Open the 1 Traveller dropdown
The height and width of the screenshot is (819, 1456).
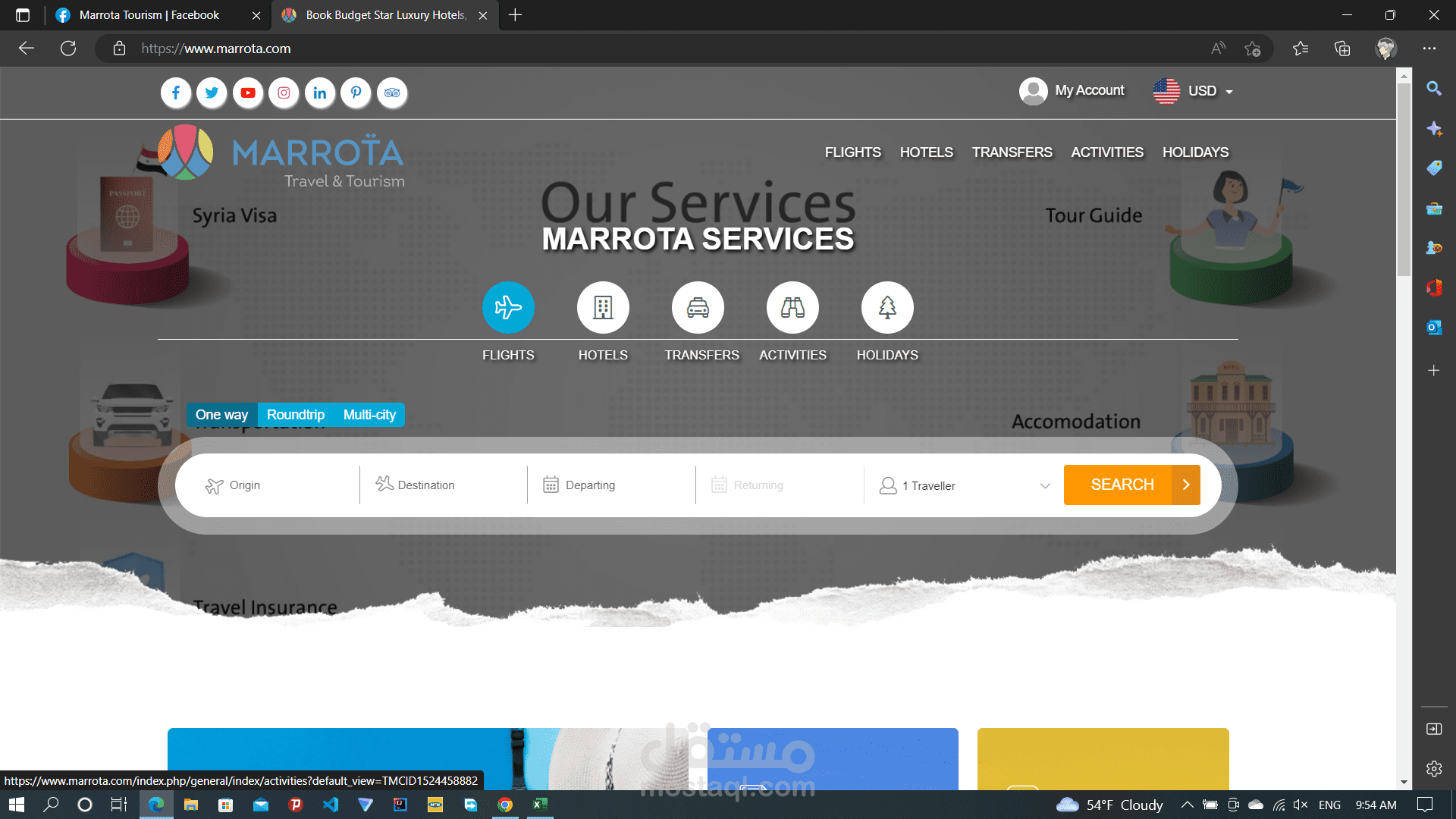(963, 485)
